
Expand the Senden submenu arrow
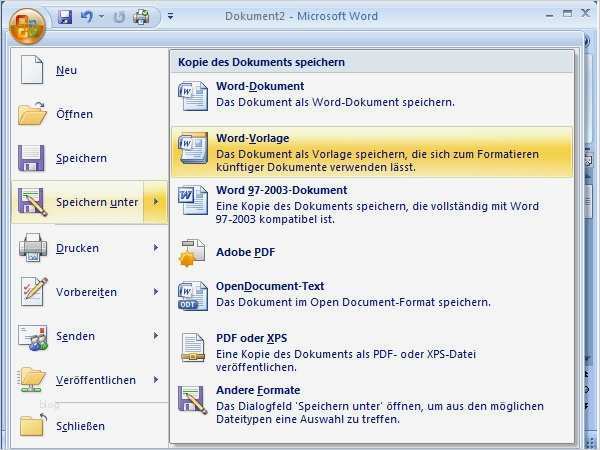pyautogui.click(x=156, y=336)
